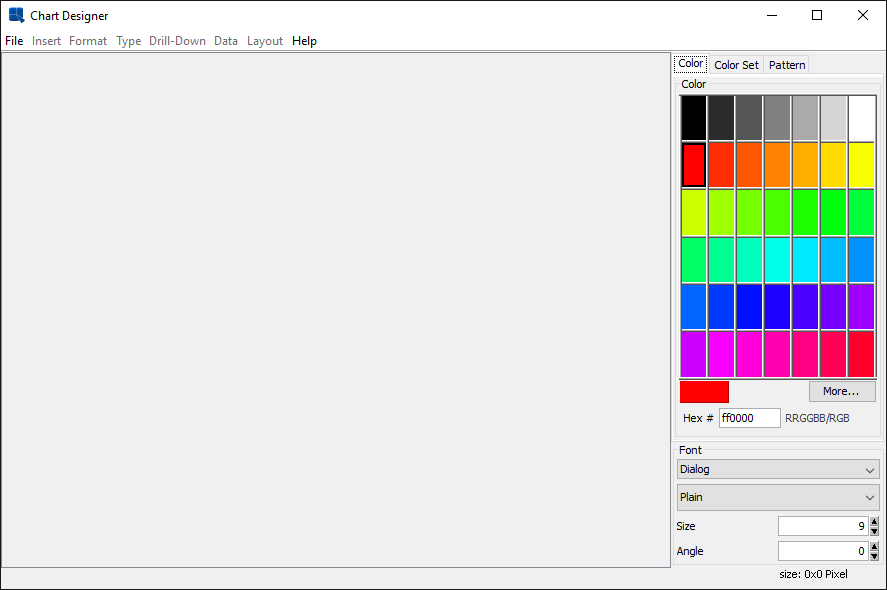Open the Plain font style dropdown

tap(778, 497)
